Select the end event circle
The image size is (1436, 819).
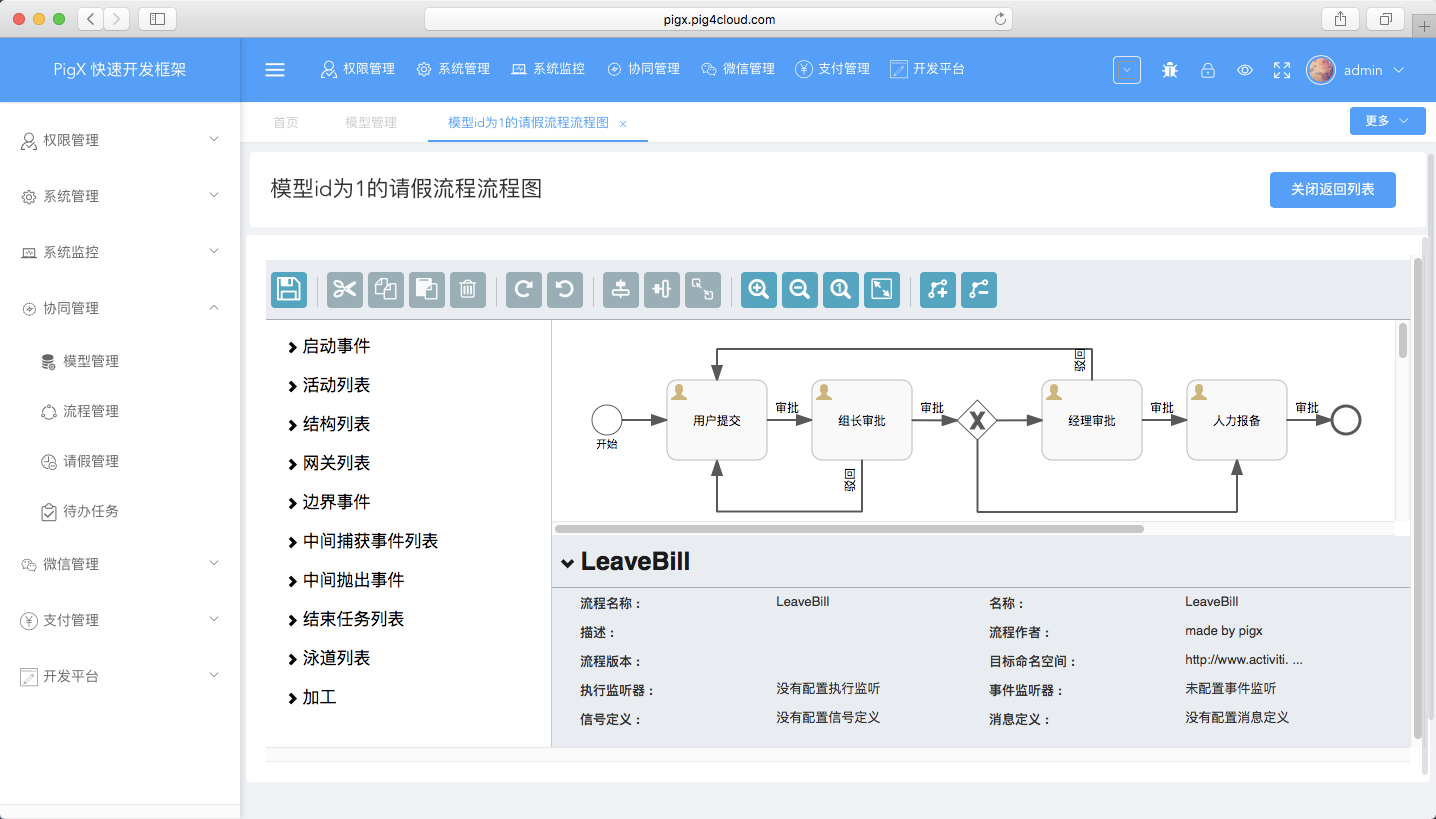pos(1346,420)
